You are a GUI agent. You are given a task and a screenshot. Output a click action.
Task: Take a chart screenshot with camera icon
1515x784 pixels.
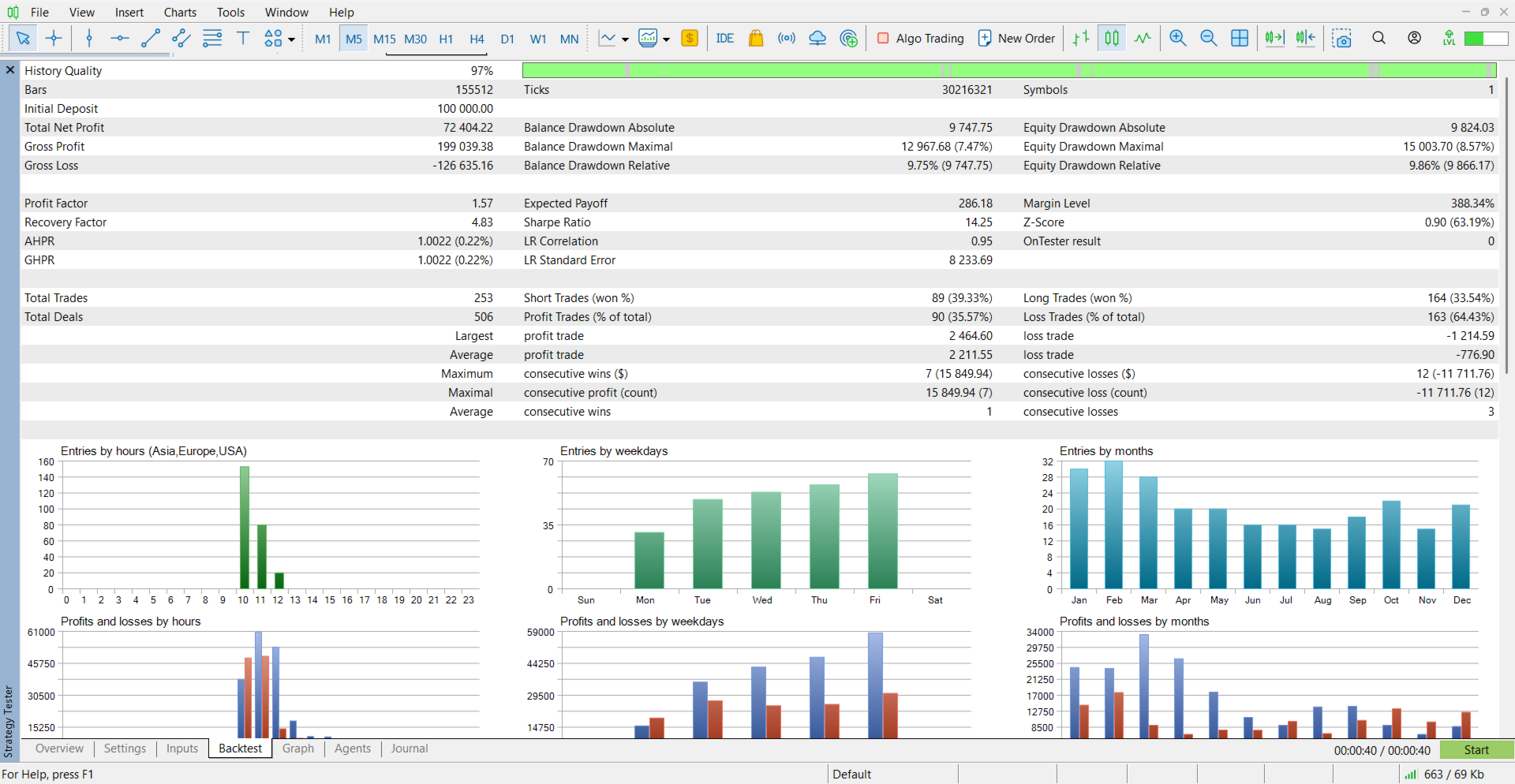(1341, 38)
